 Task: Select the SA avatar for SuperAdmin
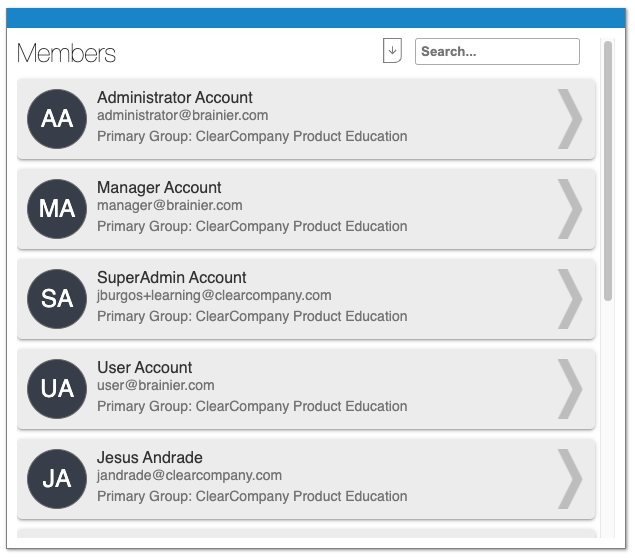[x=57, y=299]
